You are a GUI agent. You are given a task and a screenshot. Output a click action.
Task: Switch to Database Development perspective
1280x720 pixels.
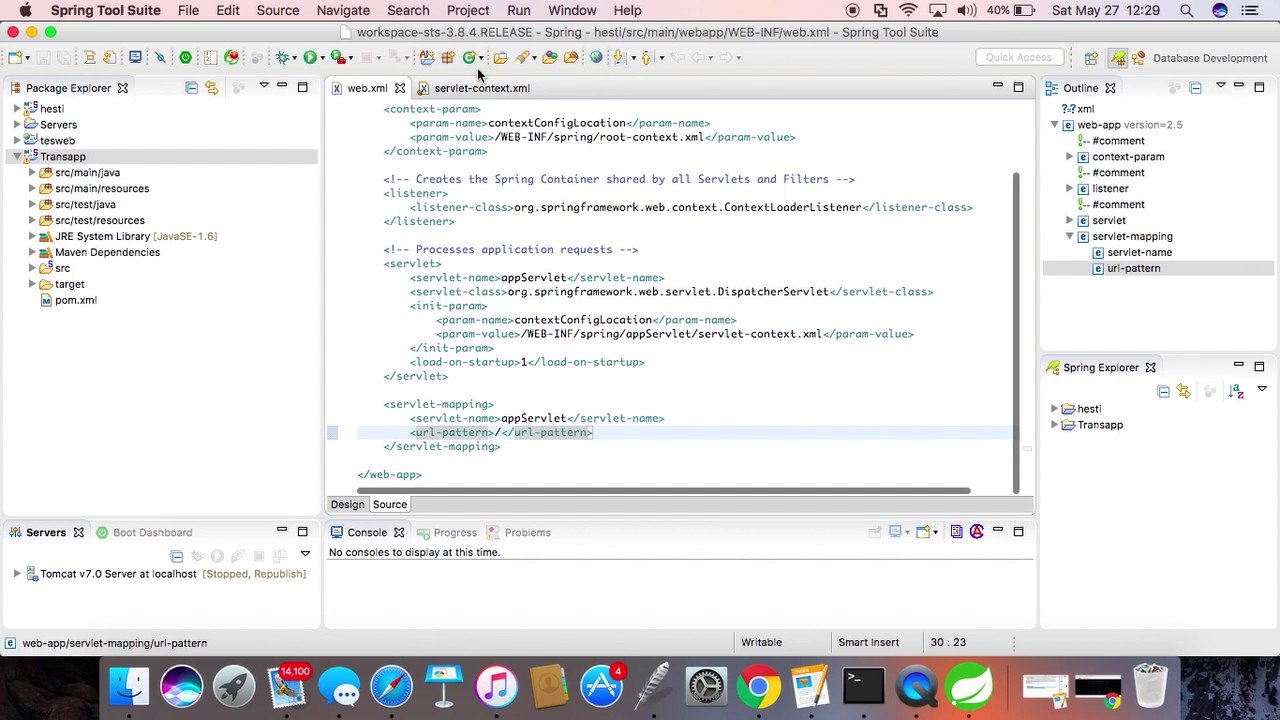(1200, 58)
